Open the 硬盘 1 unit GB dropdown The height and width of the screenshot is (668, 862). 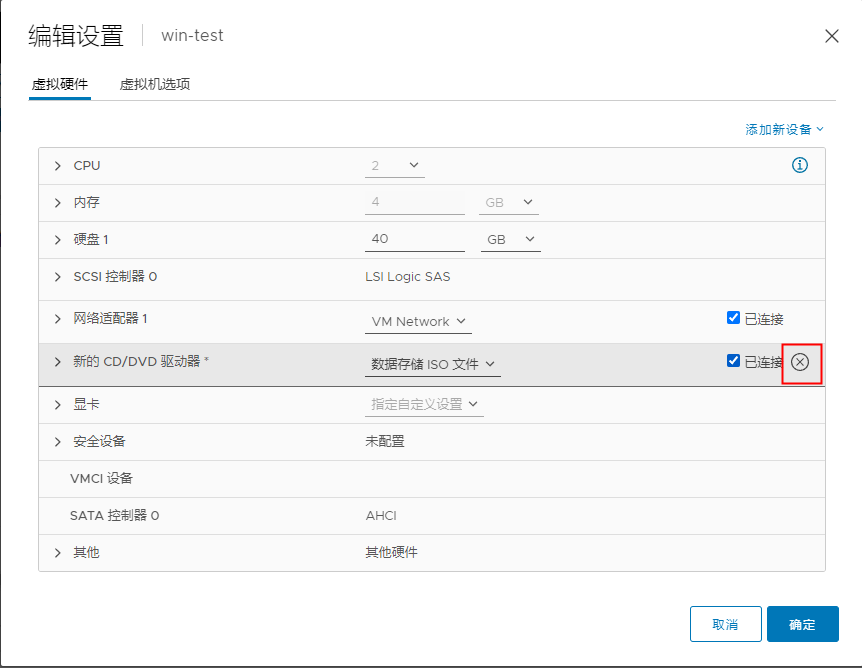point(510,239)
